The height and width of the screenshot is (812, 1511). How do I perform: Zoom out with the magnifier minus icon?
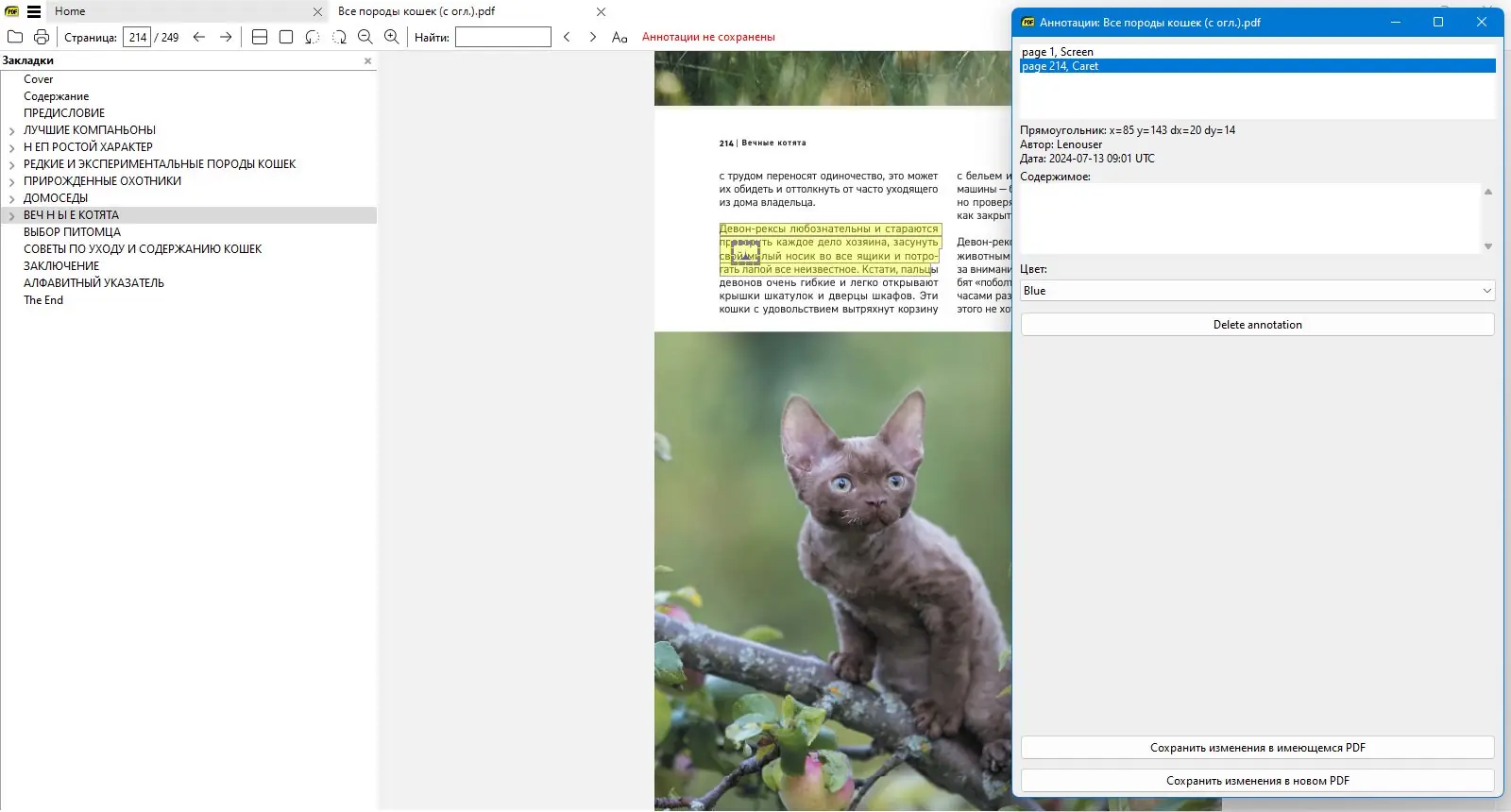(365, 37)
